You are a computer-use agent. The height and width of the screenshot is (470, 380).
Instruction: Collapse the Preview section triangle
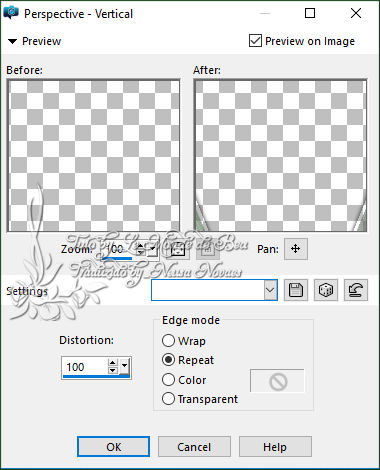(x=13, y=42)
